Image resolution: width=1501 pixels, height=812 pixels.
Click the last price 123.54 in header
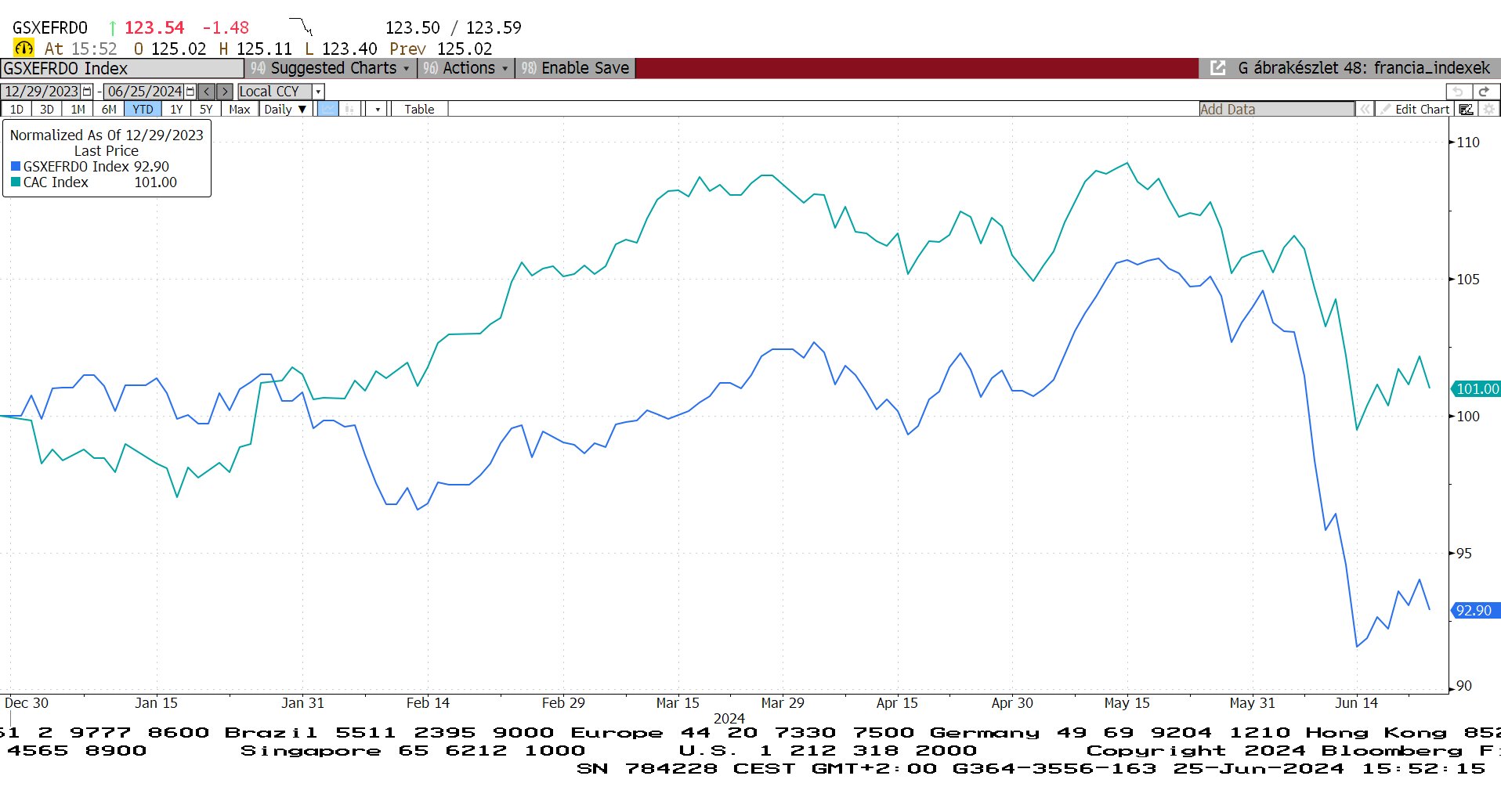[154, 27]
